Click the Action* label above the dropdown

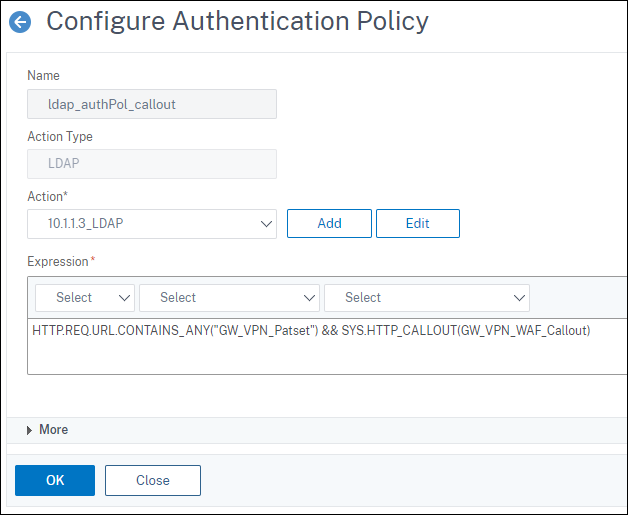(48, 196)
